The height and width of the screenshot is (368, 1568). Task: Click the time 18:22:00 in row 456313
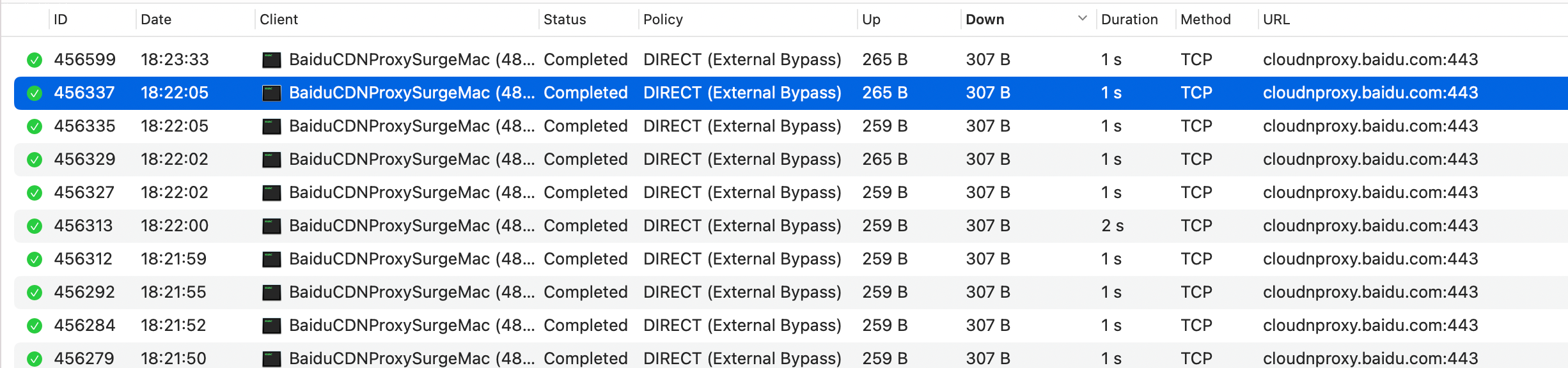tap(175, 226)
